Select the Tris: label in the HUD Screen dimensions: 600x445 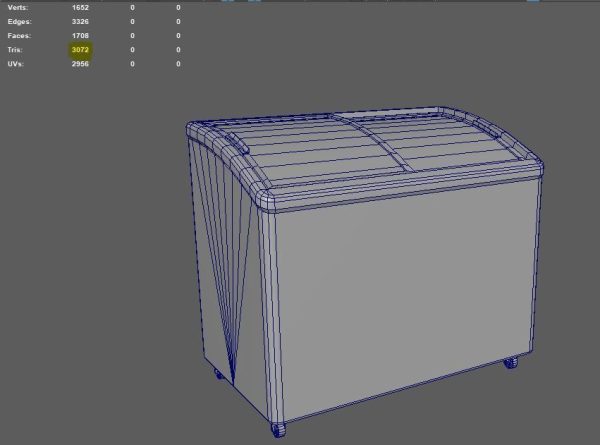point(15,50)
